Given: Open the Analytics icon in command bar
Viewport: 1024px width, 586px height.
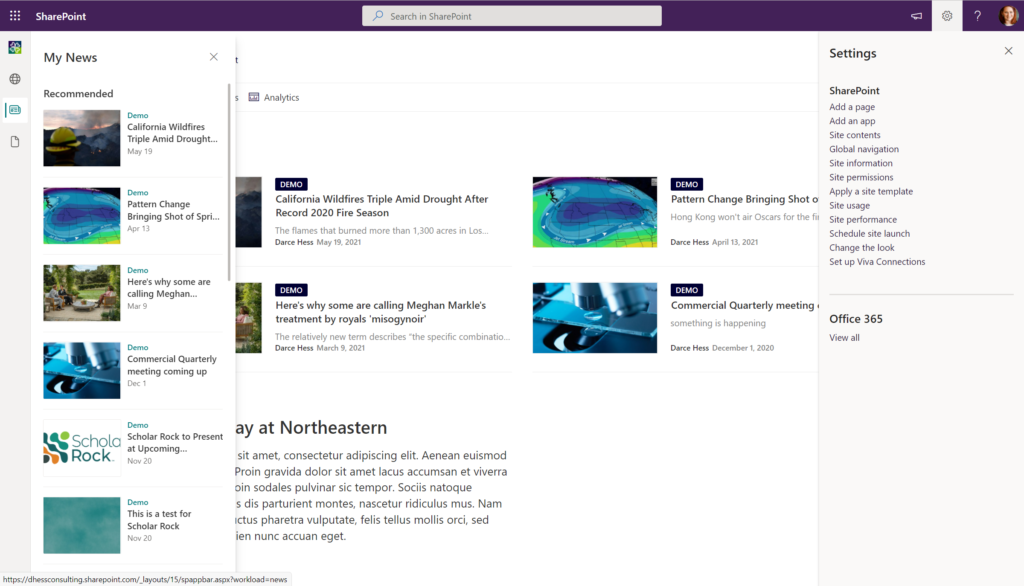Looking at the screenshot, I should 253,97.
